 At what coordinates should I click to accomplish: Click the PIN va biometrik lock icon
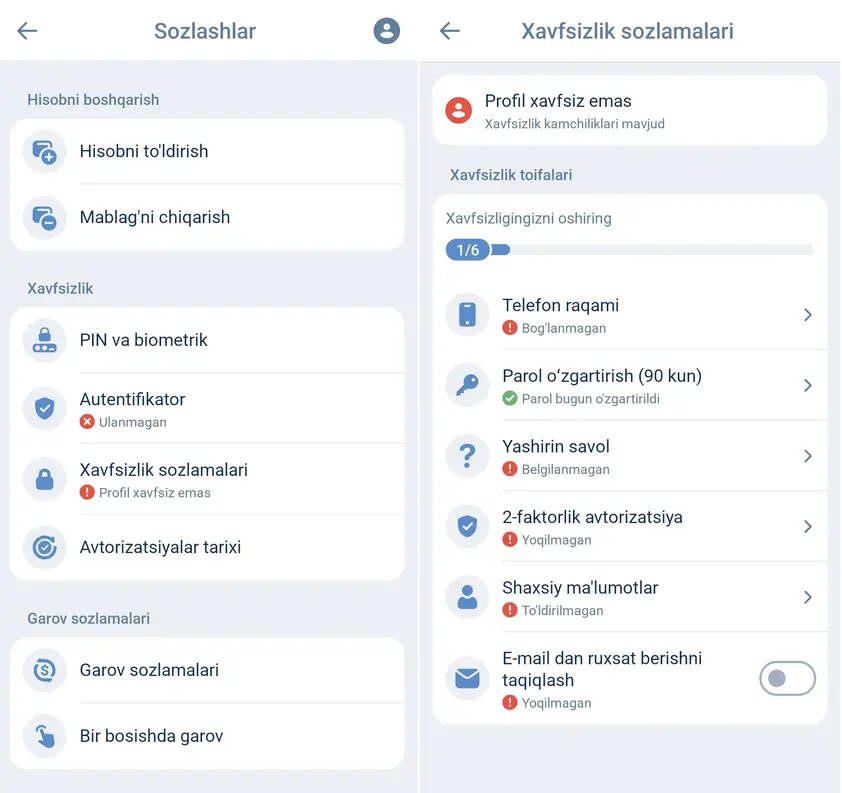pos(44,340)
